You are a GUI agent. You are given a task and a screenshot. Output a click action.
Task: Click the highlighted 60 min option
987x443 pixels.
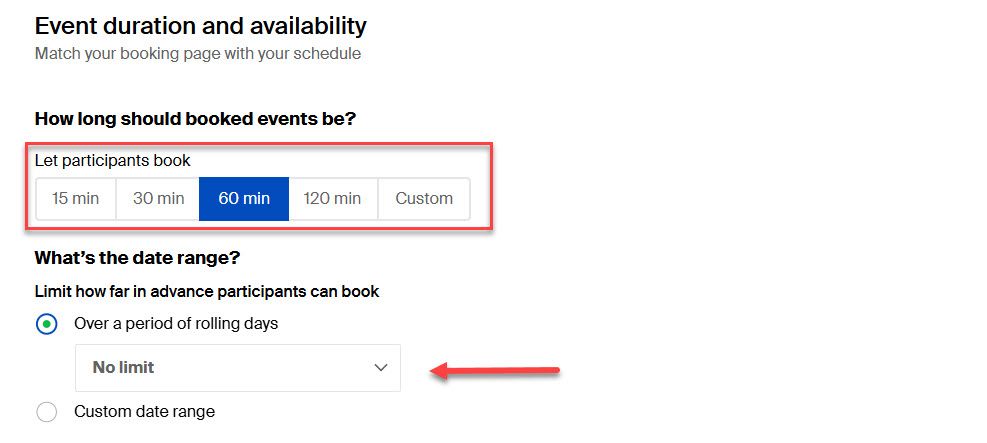click(244, 198)
